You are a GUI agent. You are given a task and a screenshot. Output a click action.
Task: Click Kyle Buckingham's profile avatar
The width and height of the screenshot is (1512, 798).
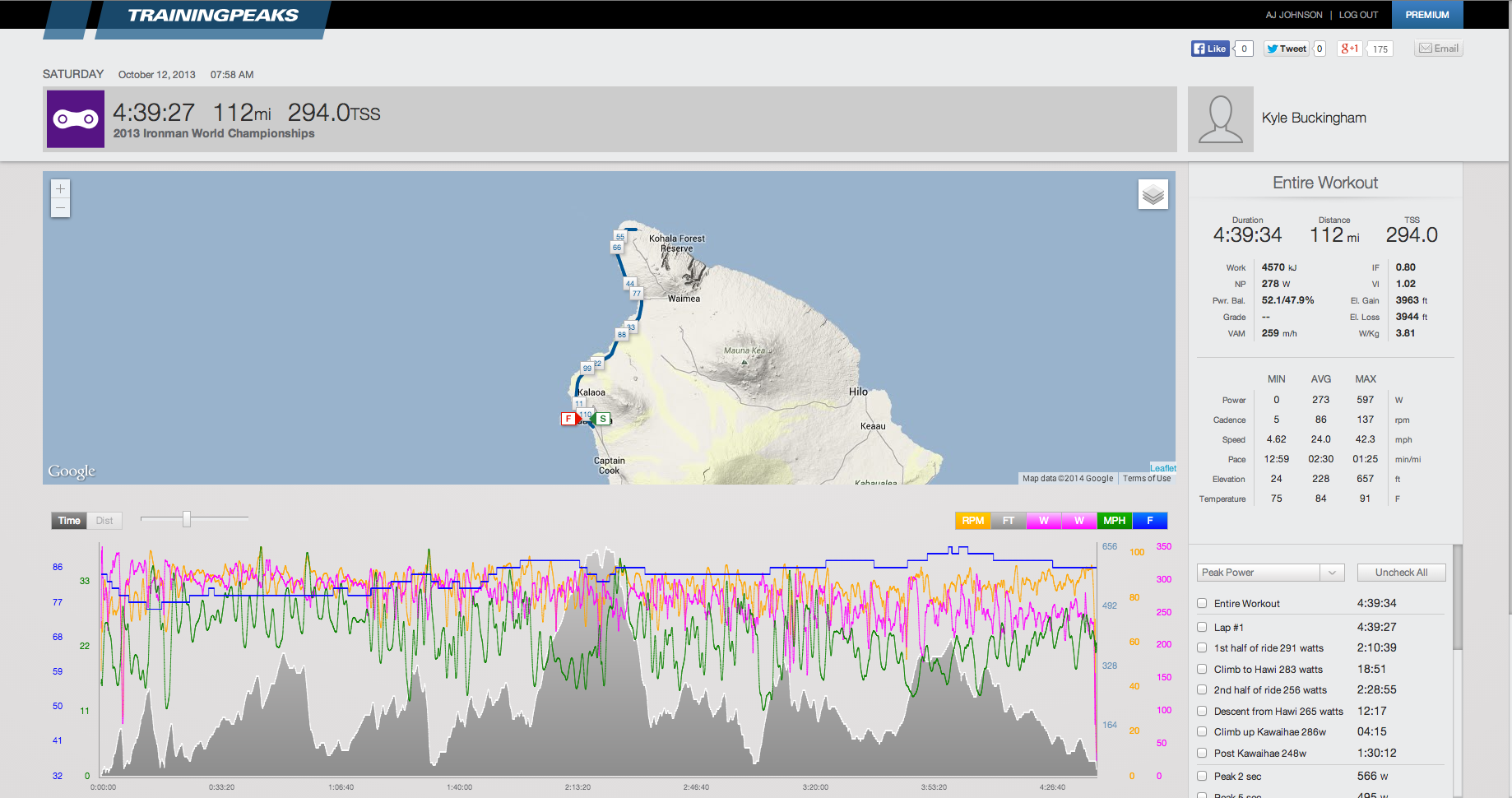coord(1221,119)
